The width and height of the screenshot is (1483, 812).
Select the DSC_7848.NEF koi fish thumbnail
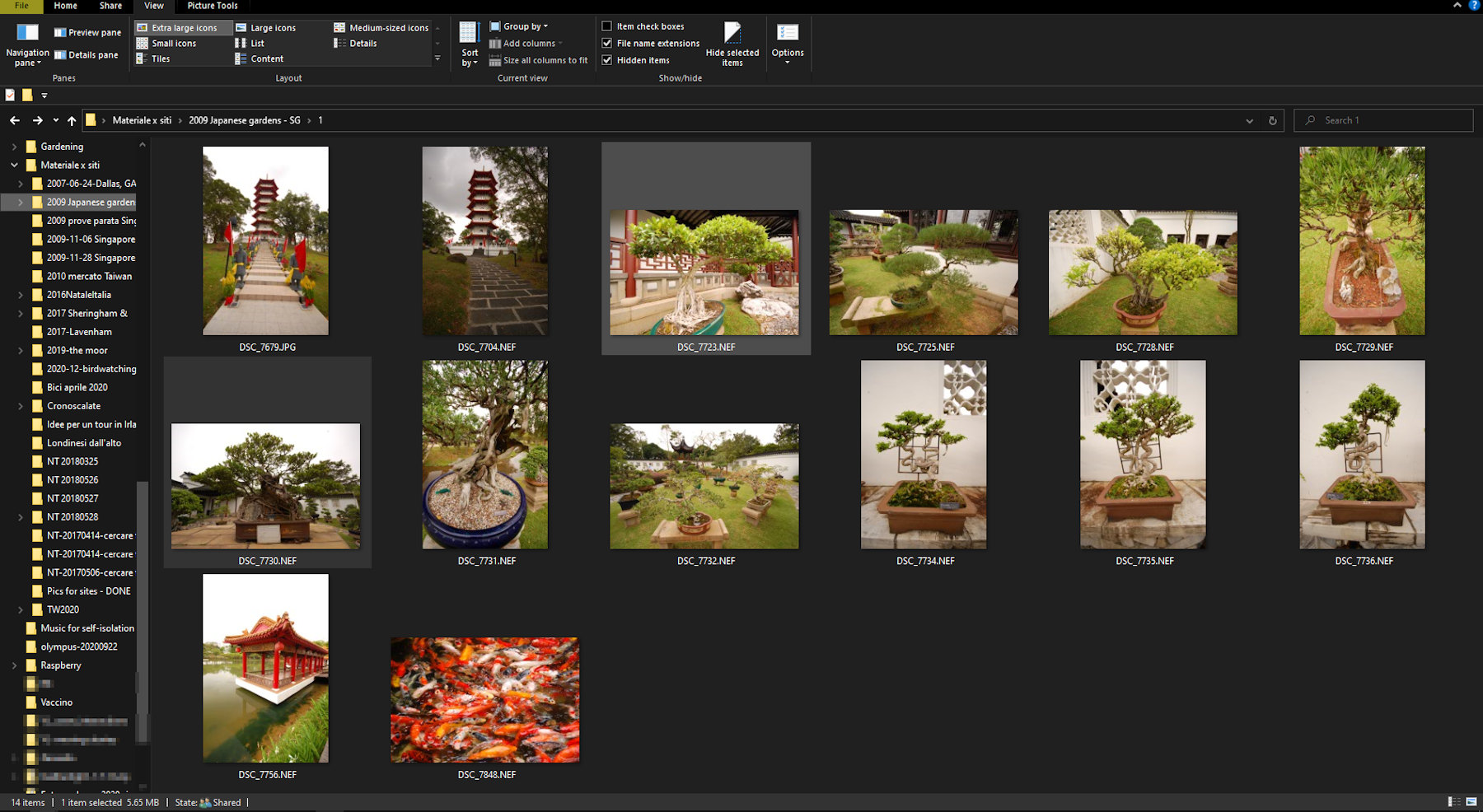(x=485, y=700)
